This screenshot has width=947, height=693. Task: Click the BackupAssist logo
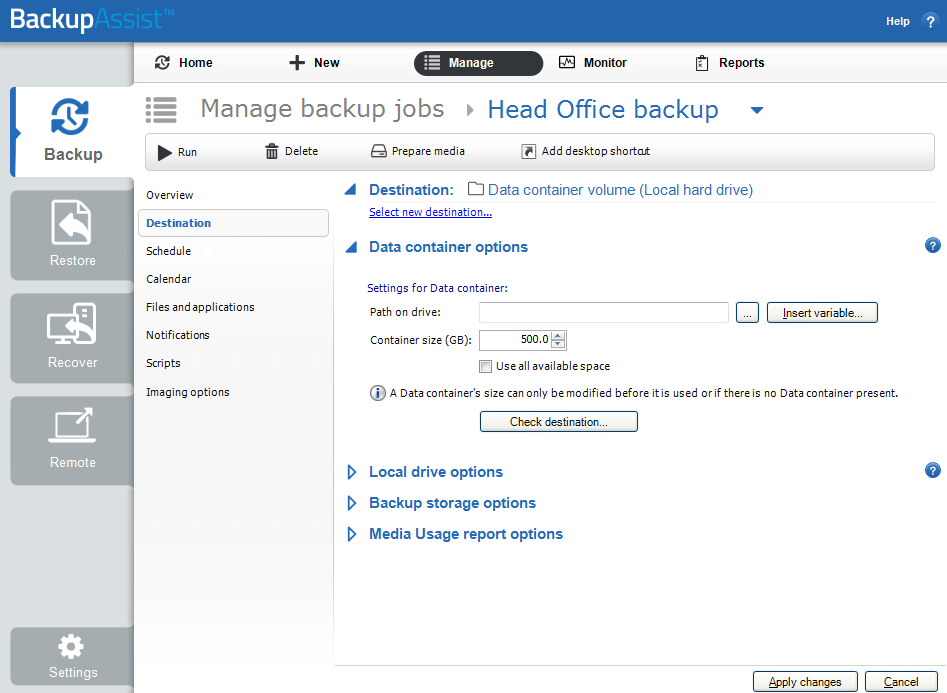pos(92,19)
